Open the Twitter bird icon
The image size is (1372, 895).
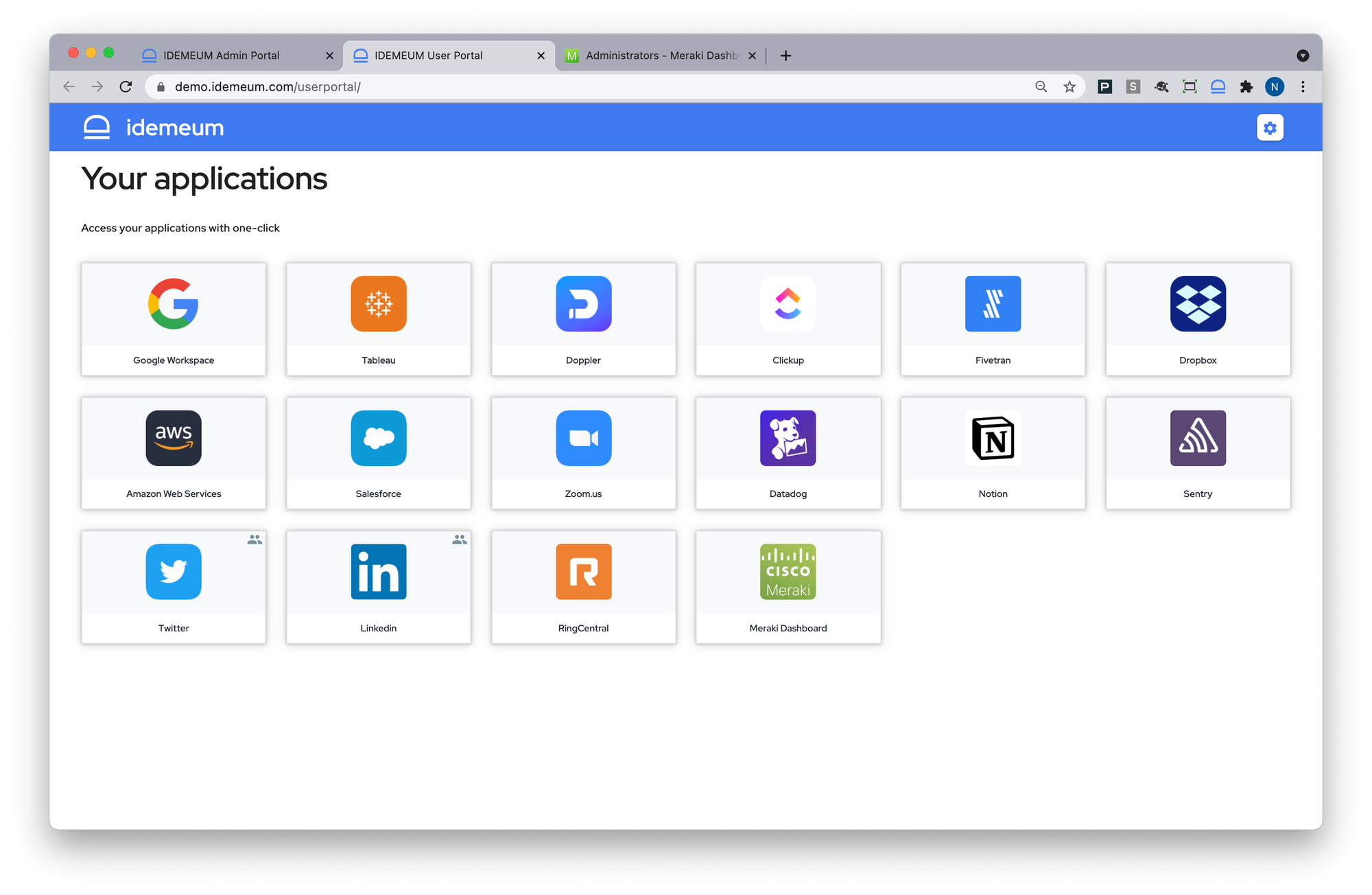174,572
